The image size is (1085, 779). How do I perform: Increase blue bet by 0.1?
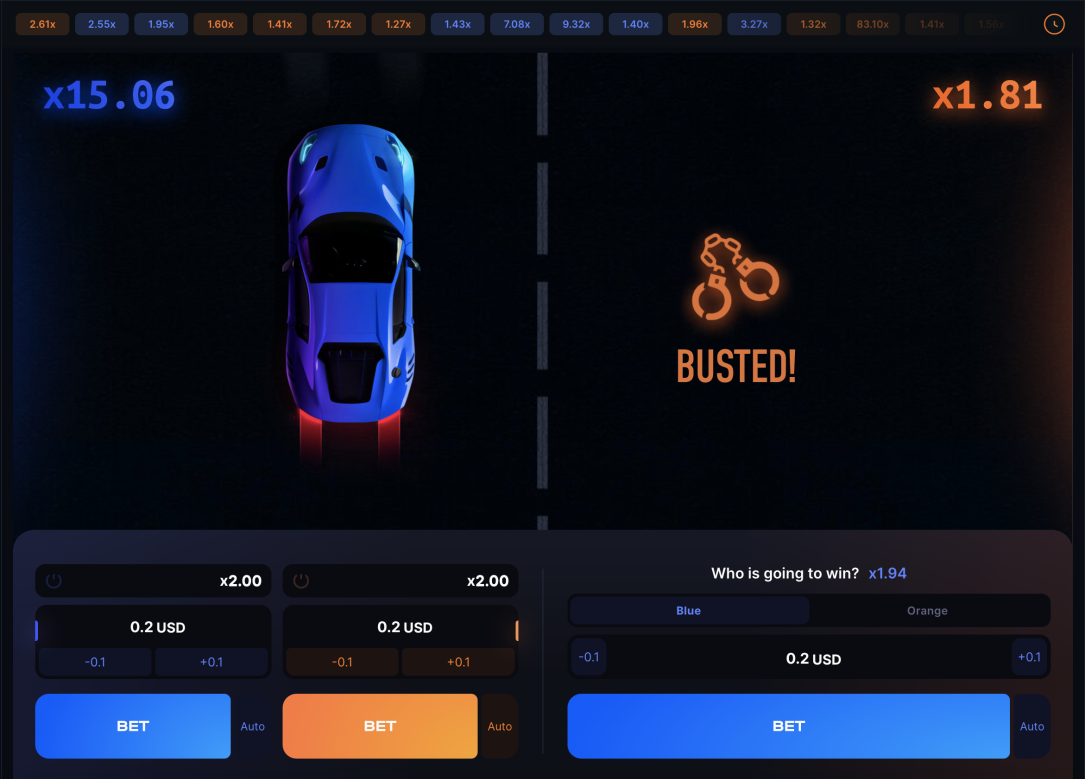[x=212, y=662]
